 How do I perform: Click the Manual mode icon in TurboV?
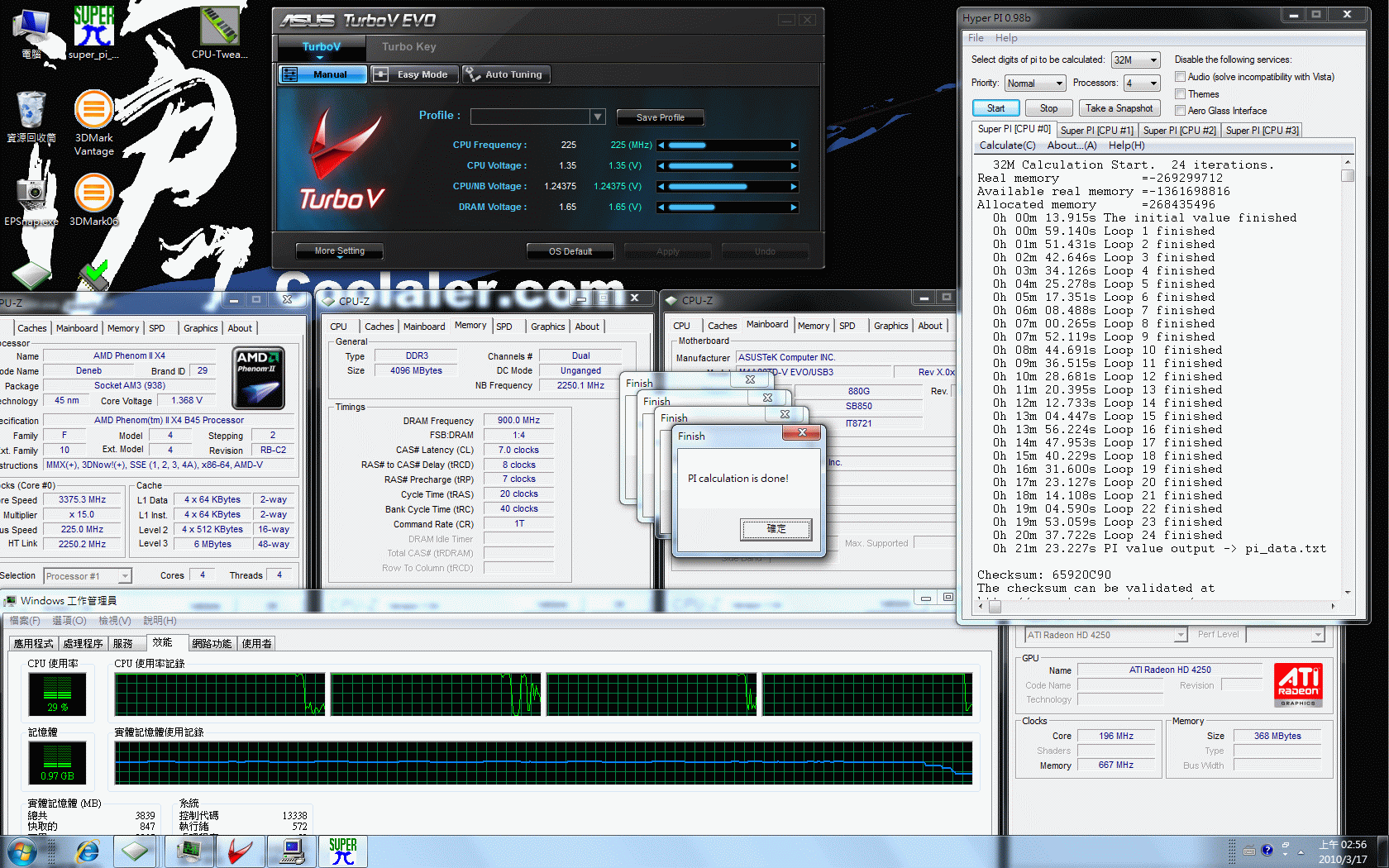pyautogui.click(x=290, y=74)
